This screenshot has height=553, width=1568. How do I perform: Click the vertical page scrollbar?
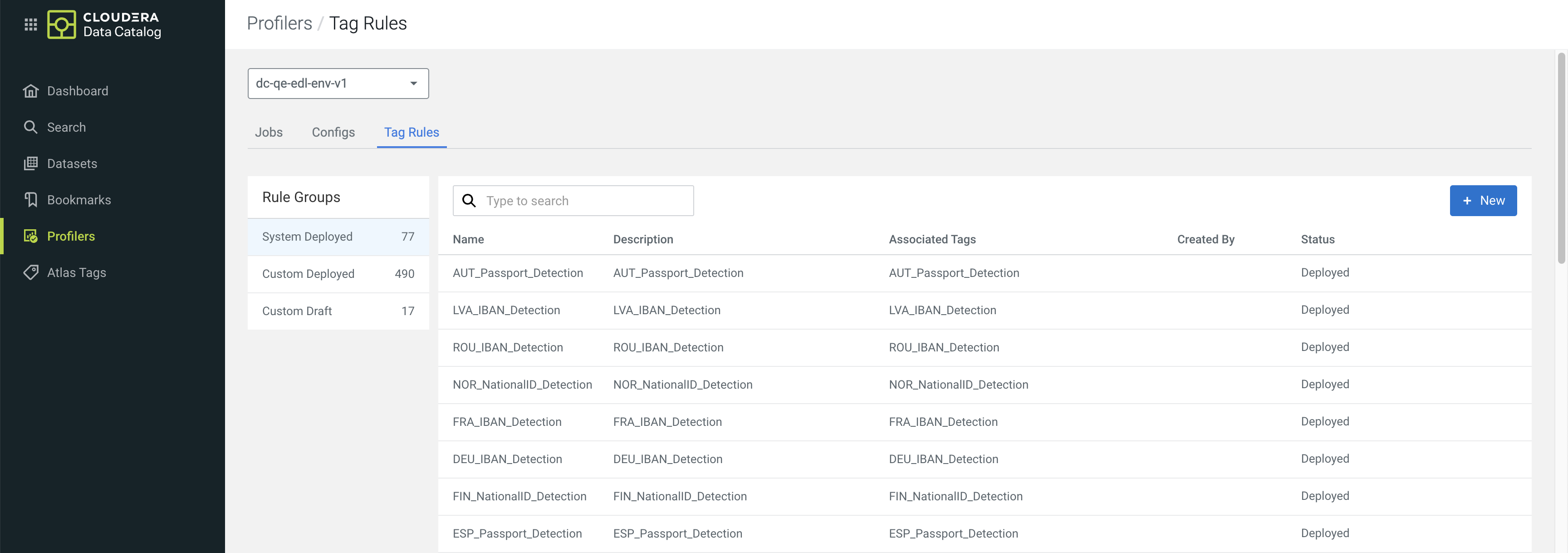click(1561, 158)
